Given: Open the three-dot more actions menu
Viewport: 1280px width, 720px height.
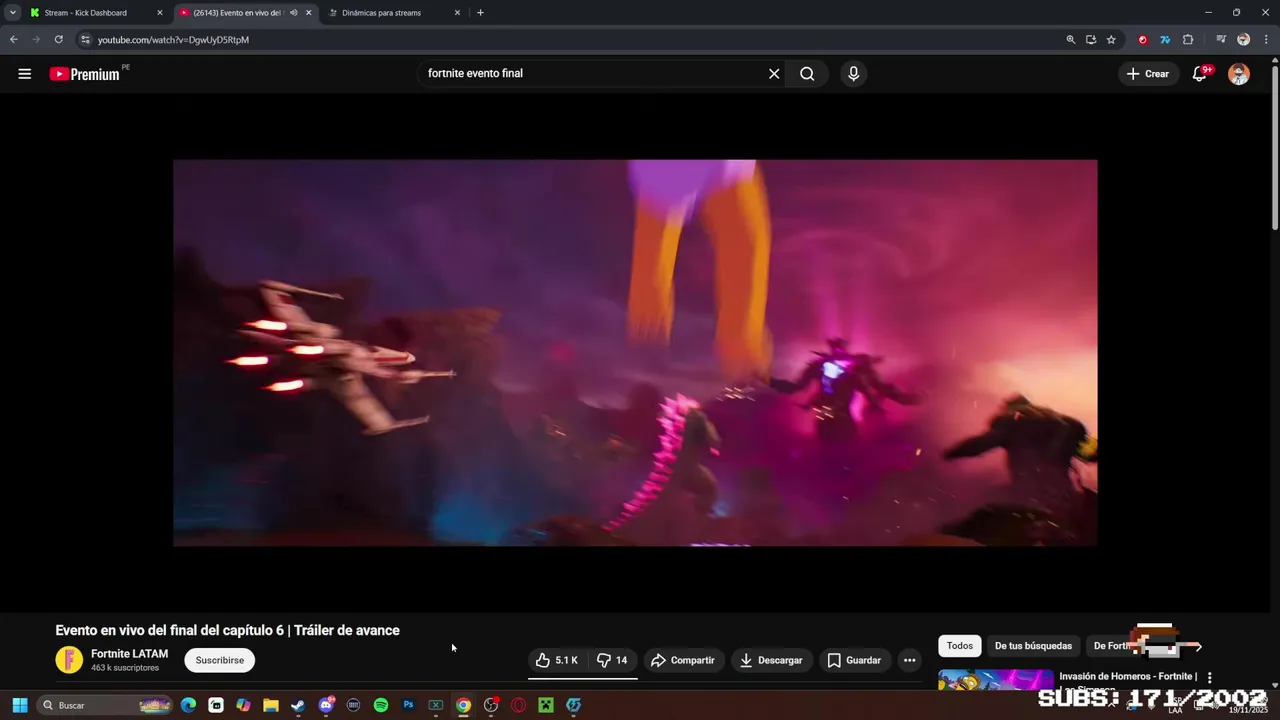Looking at the screenshot, I should (x=909, y=660).
